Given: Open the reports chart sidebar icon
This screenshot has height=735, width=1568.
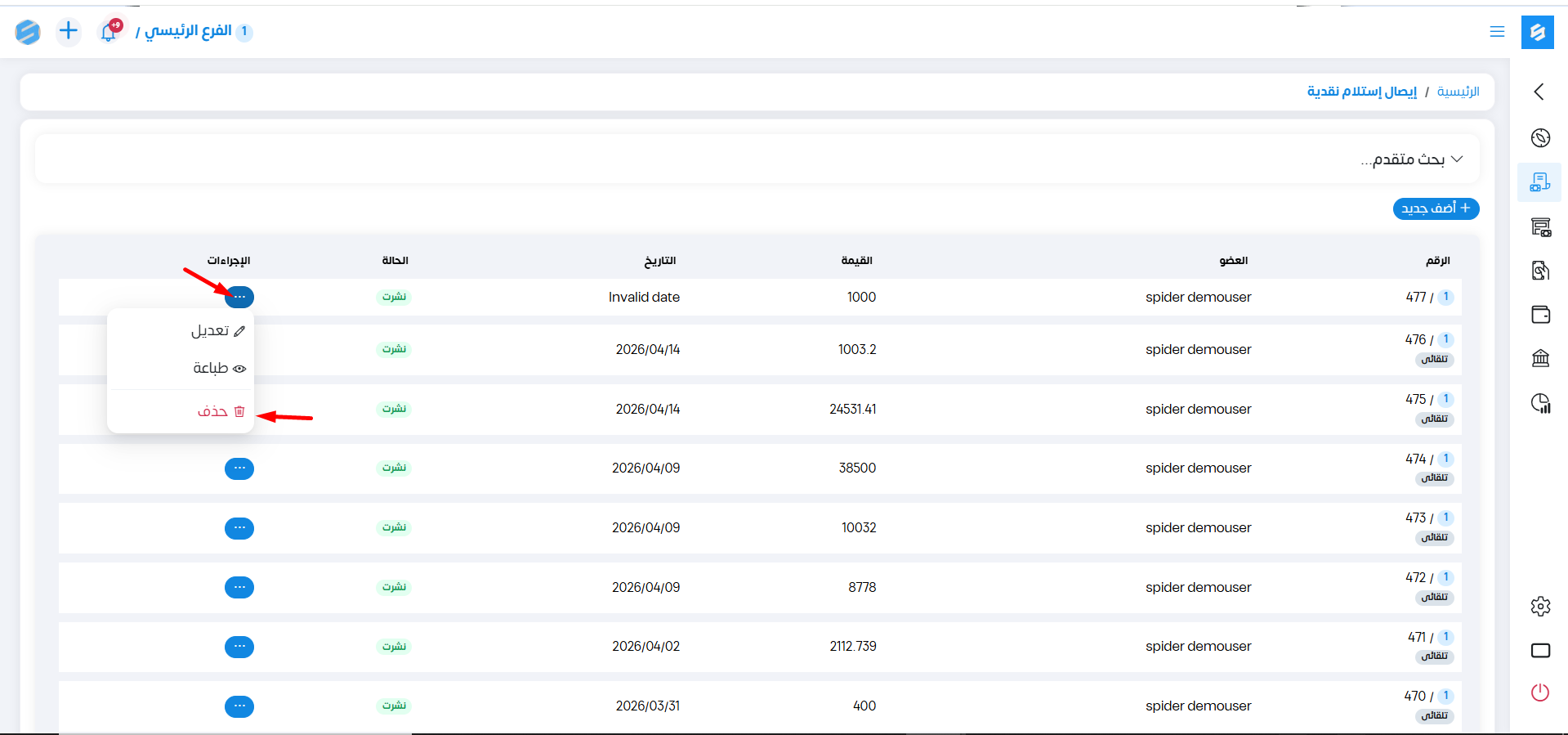Looking at the screenshot, I should point(1540,402).
